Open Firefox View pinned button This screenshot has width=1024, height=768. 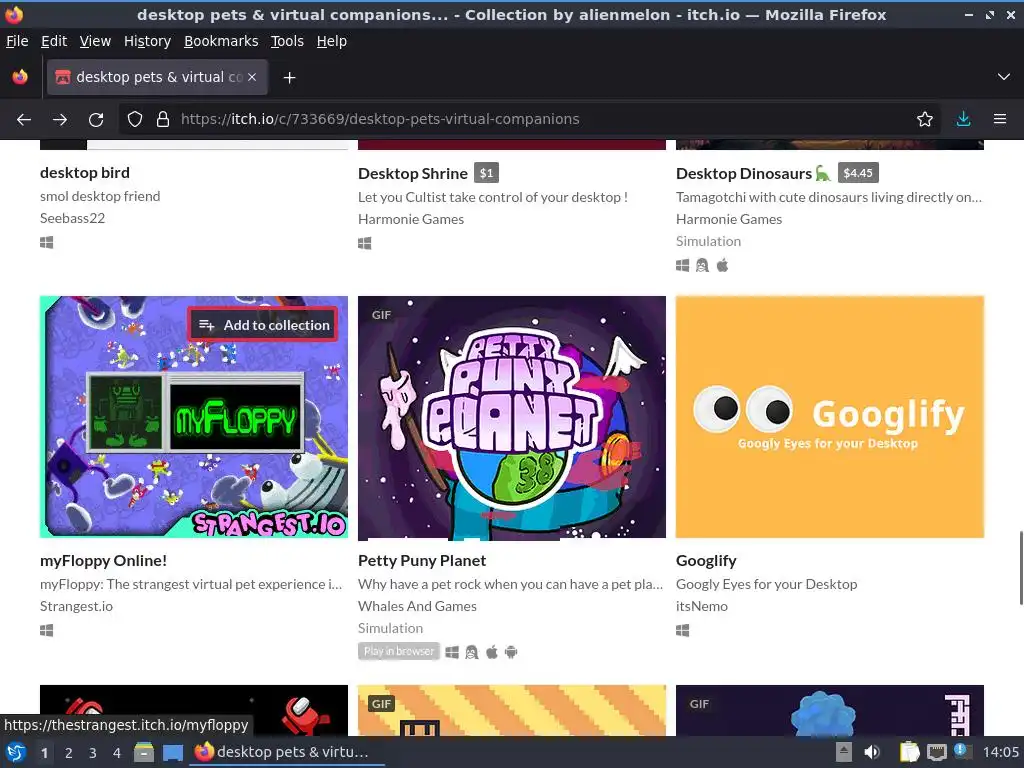coord(20,77)
